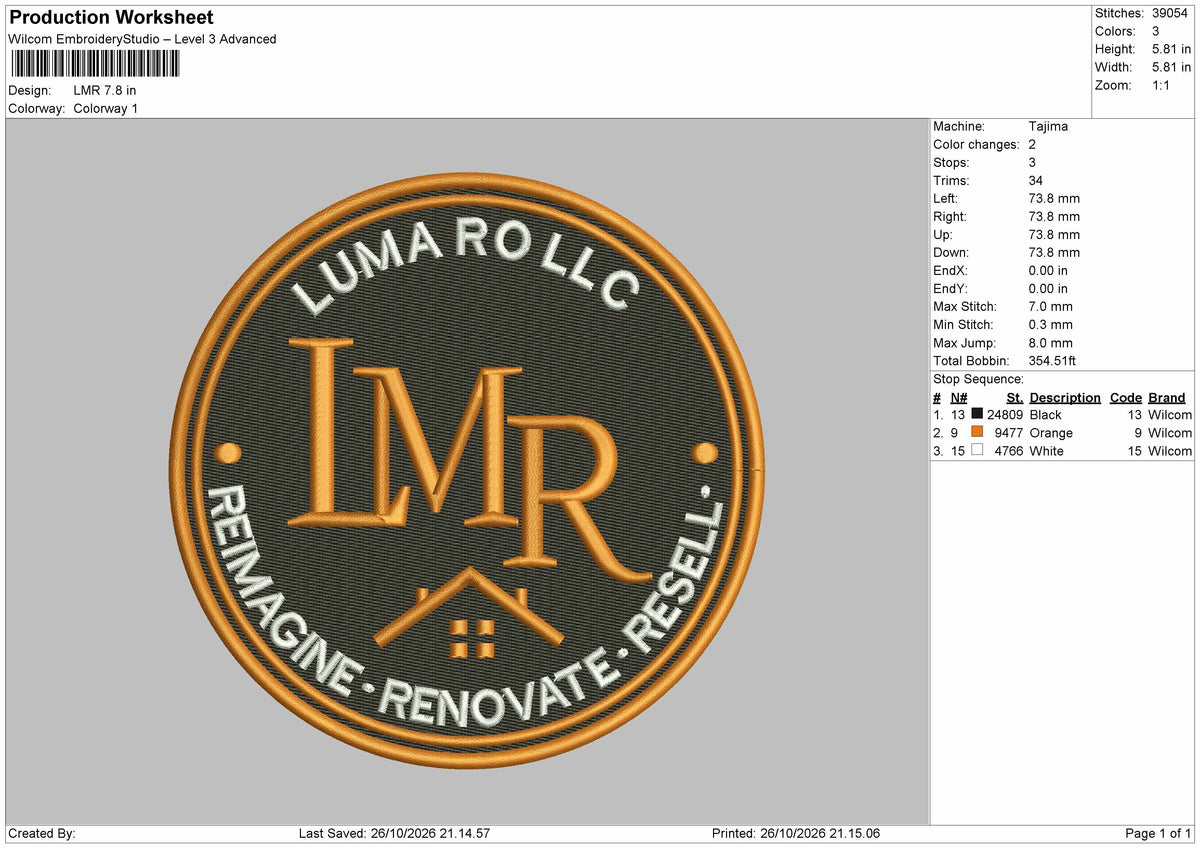The width and height of the screenshot is (1200, 848).
Task: Click the 'Black' description in stop 1
Action: [x=1046, y=415]
